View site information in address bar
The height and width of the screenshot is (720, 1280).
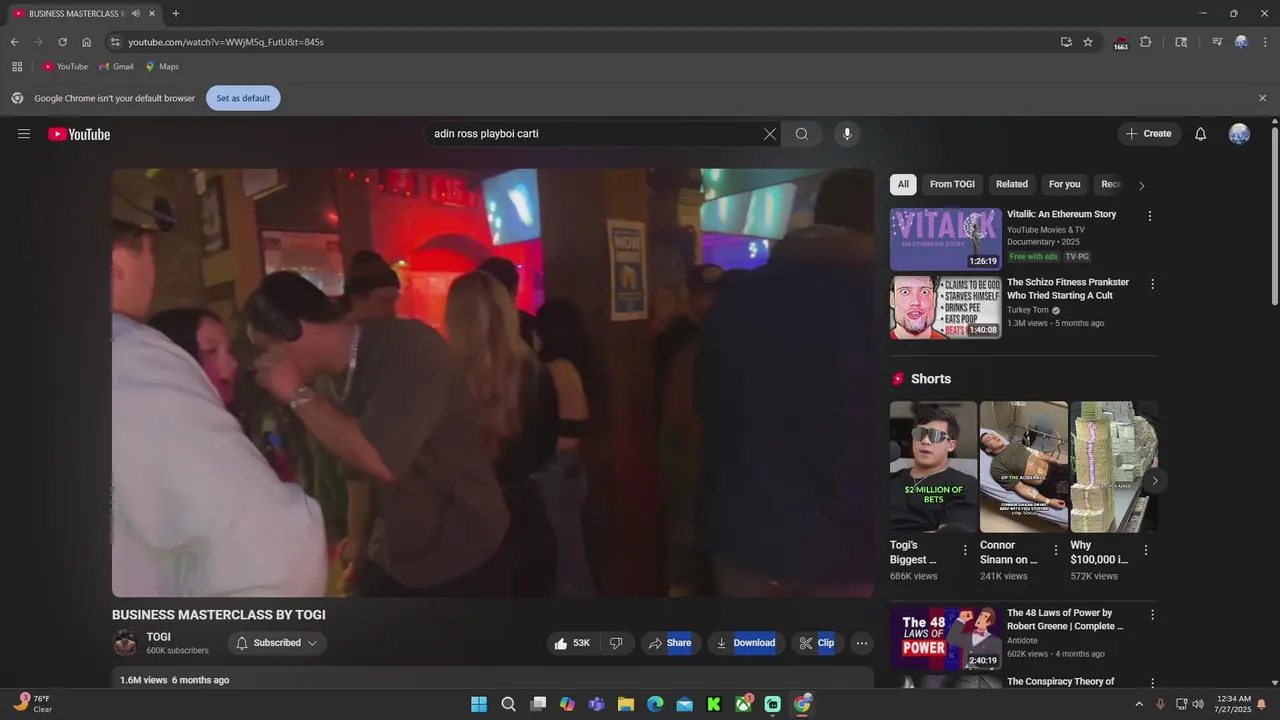[115, 42]
